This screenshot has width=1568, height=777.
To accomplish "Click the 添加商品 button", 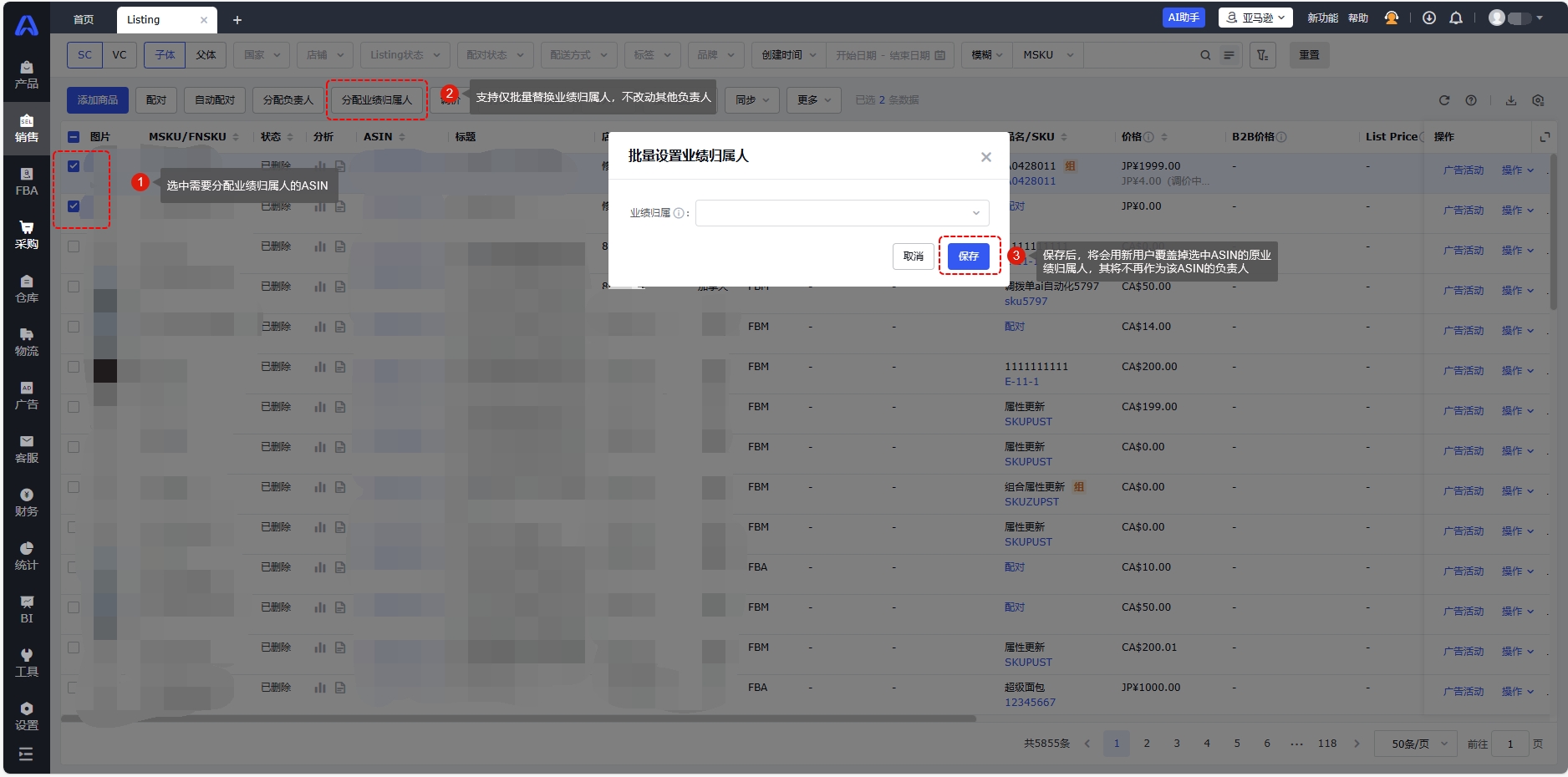I will point(98,100).
